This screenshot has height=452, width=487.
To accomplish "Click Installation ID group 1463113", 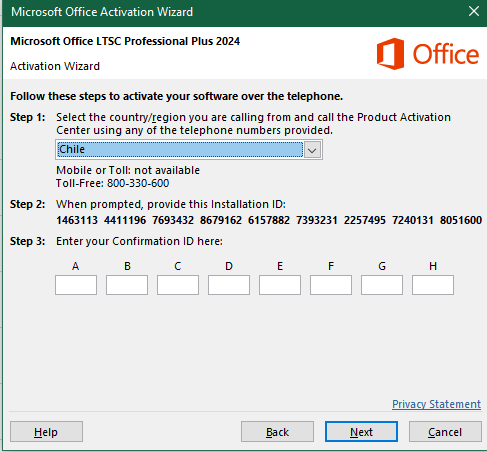I will pyautogui.click(x=77, y=220).
